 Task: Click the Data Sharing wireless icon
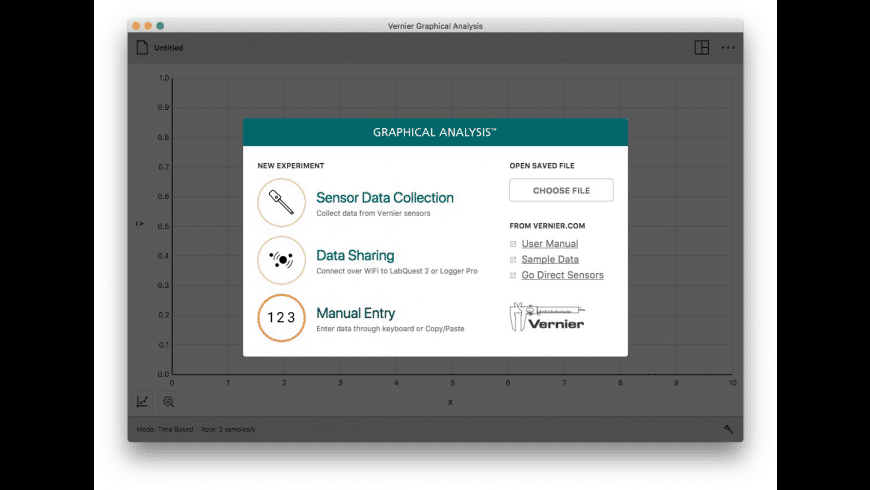click(x=281, y=260)
